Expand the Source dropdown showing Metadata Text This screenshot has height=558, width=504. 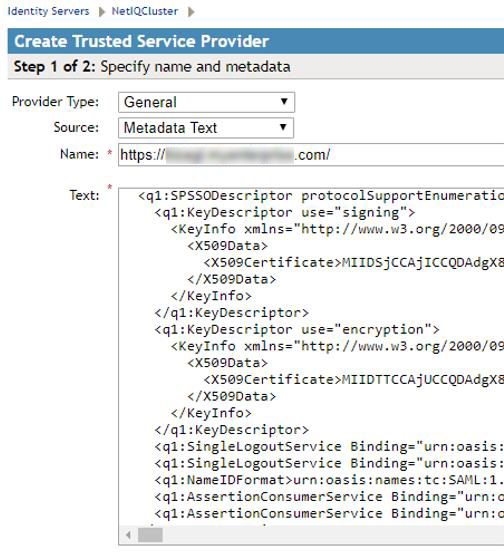[206, 128]
